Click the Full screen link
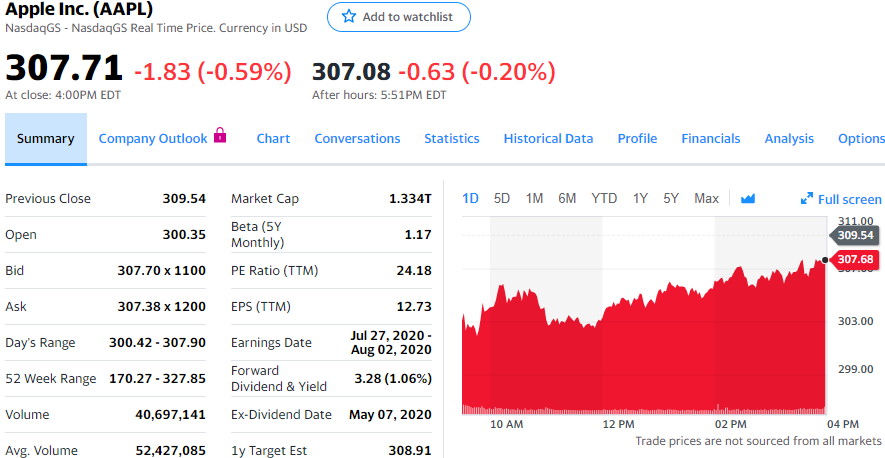 849,199
